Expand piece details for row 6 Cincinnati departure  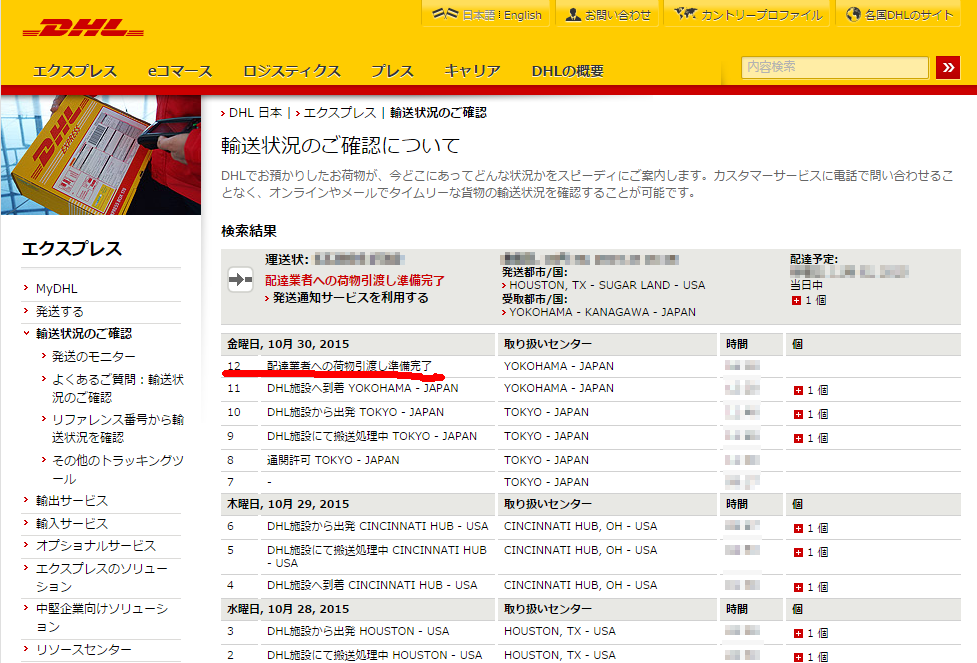point(798,528)
